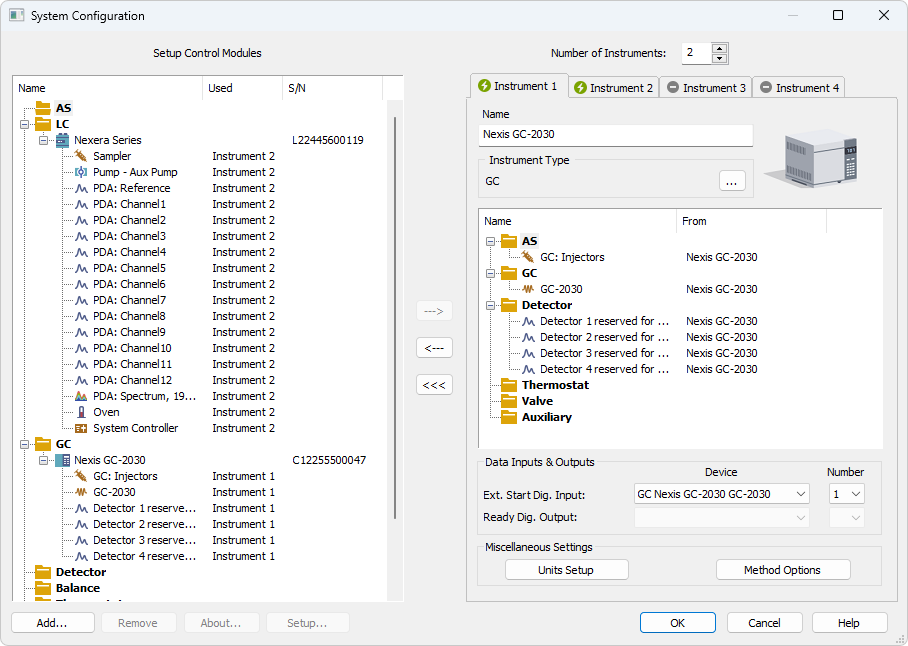Open Units Setup
This screenshot has width=908, height=646.
[x=566, y=570]
